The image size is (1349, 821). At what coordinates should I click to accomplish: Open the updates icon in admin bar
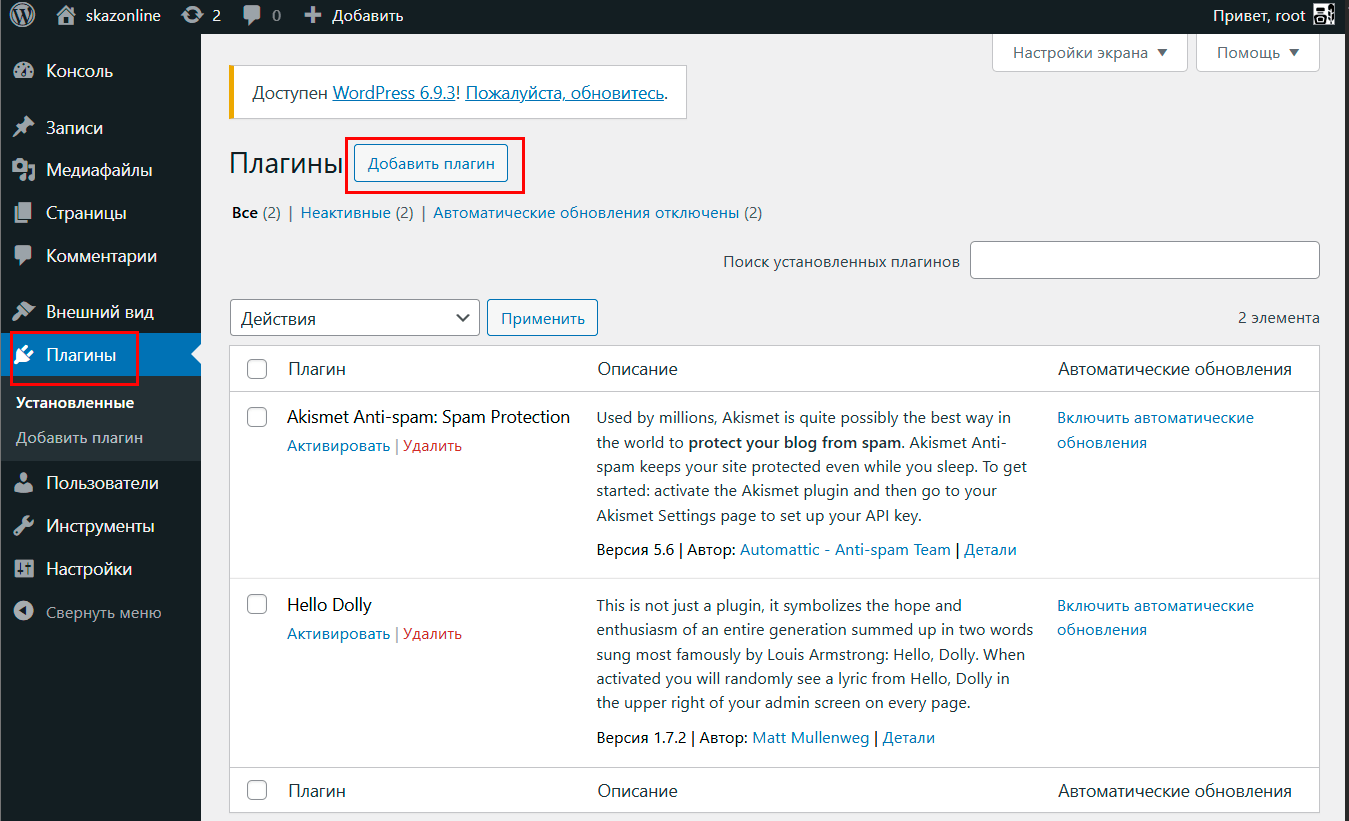pos(191,15)
